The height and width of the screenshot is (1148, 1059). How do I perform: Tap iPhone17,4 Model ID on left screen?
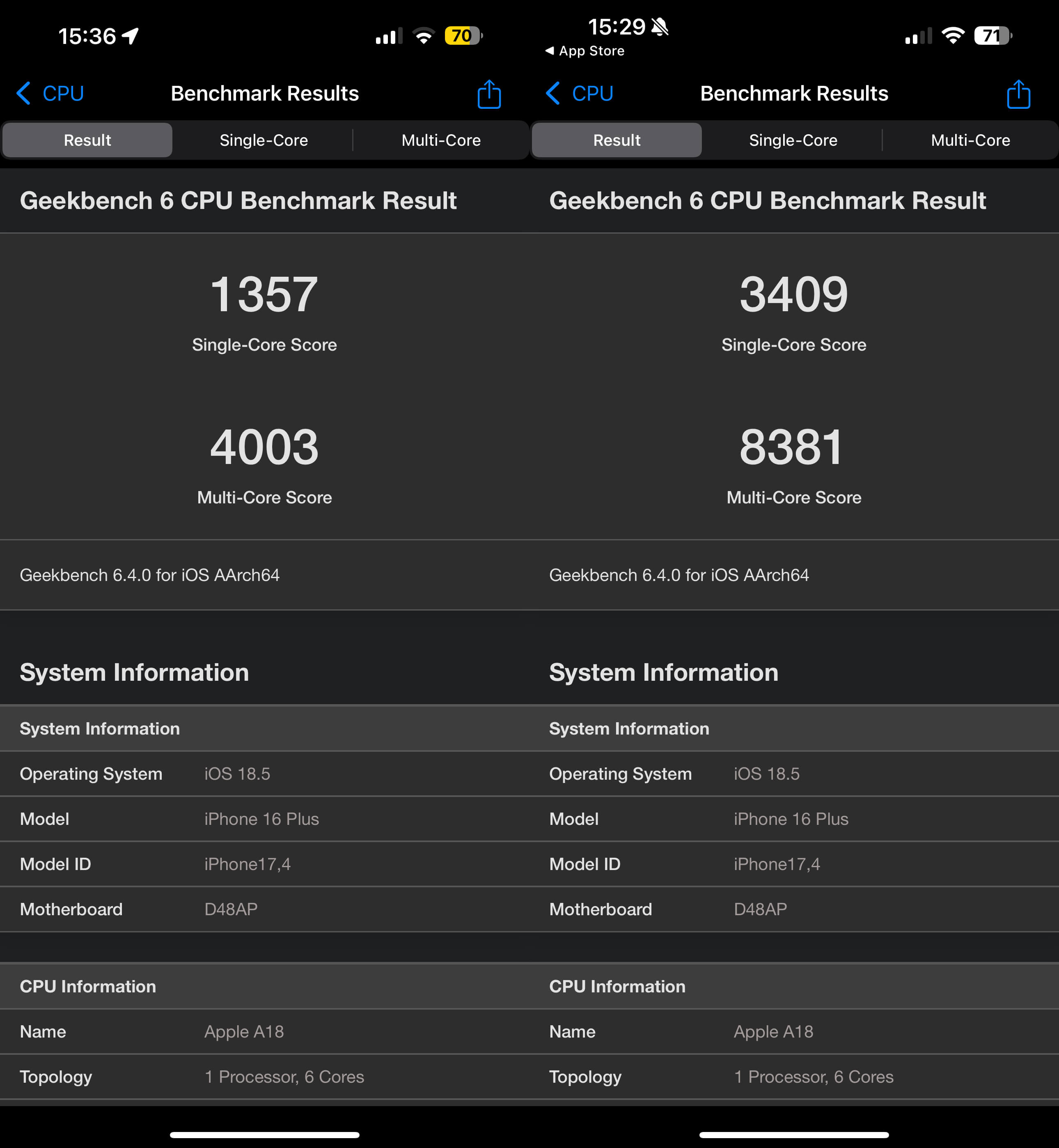point(248,864)
